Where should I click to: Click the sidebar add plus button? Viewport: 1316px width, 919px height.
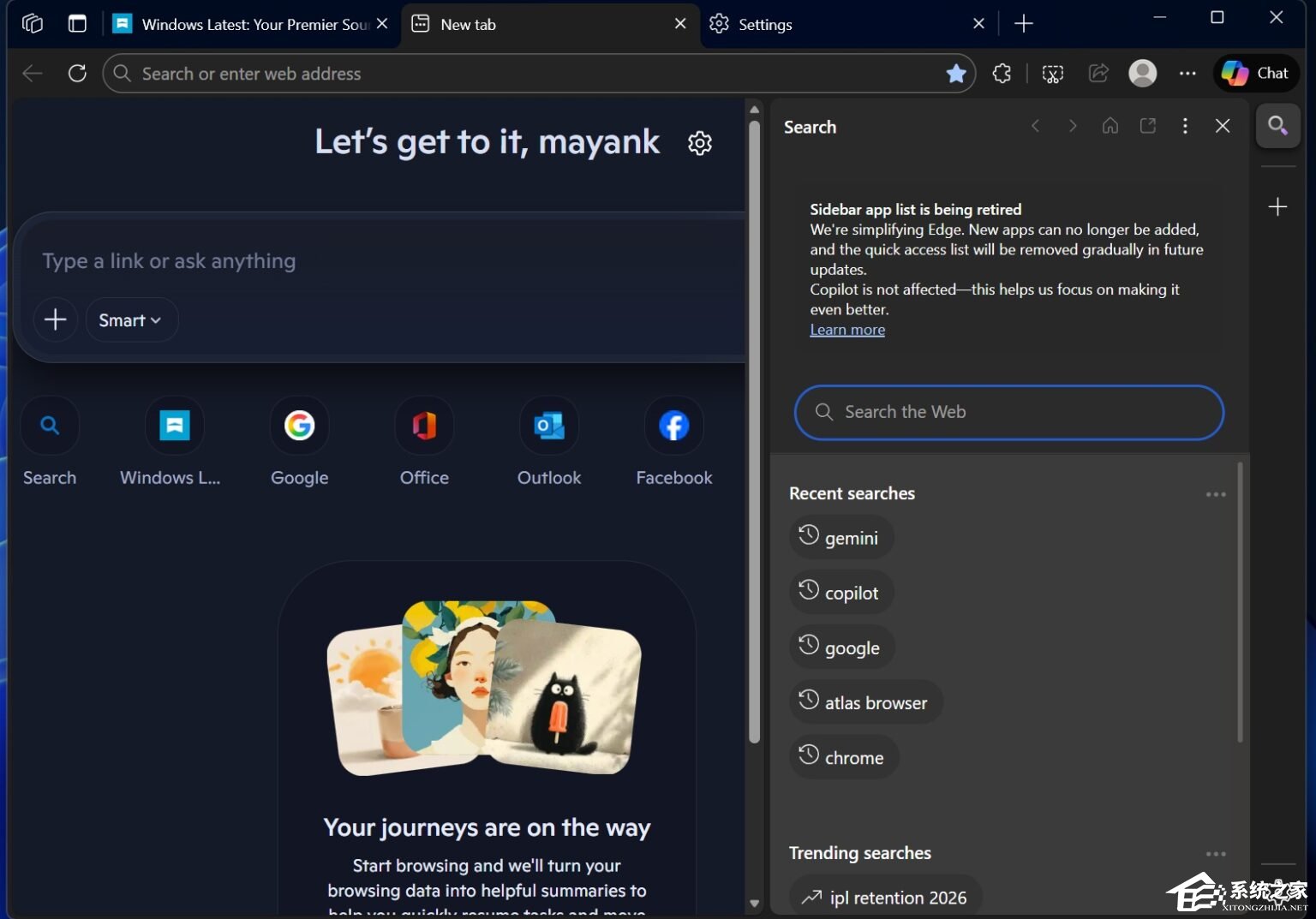(1277, 206)
